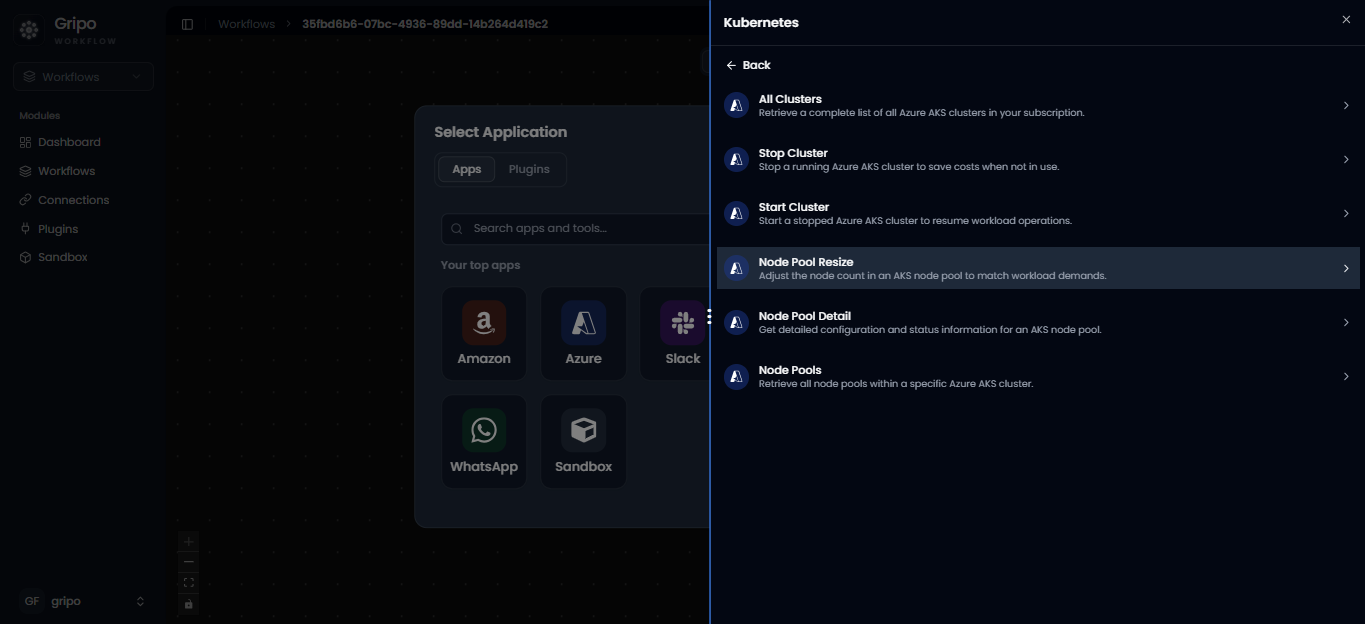Click the Your top apps label
Screen dimensions: 1365x624
point(480,265)
